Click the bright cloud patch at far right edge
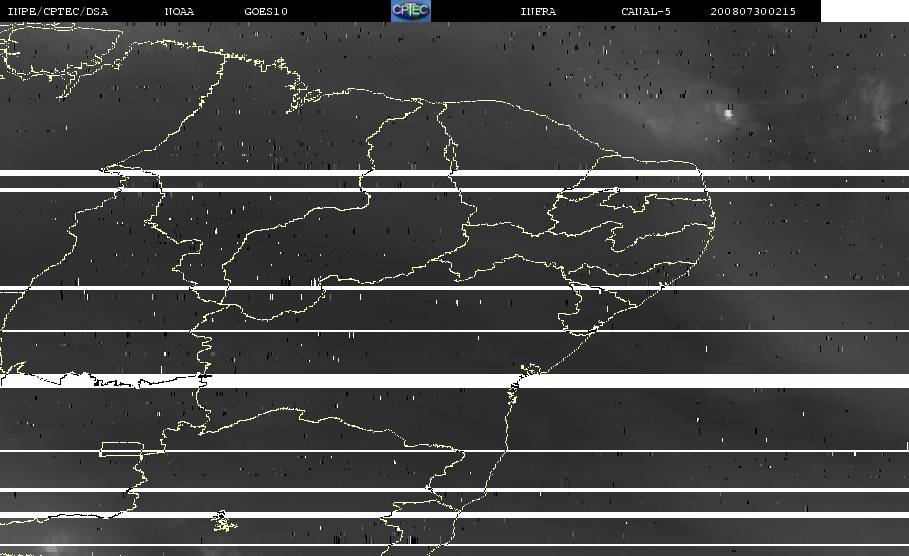Viewport: 909px width, 556px height. (x=880, y=100)
